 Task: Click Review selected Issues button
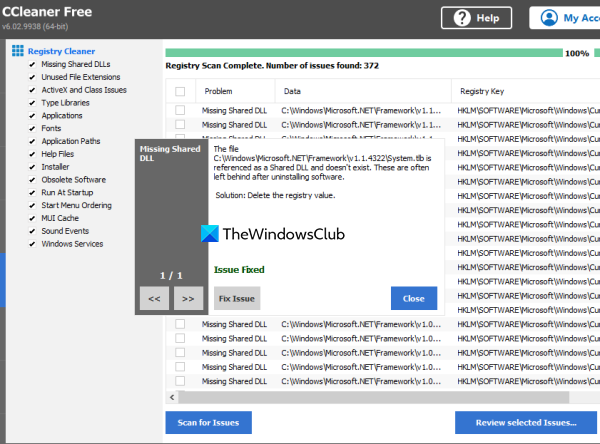pyautogui.click(x=526, y=423)
